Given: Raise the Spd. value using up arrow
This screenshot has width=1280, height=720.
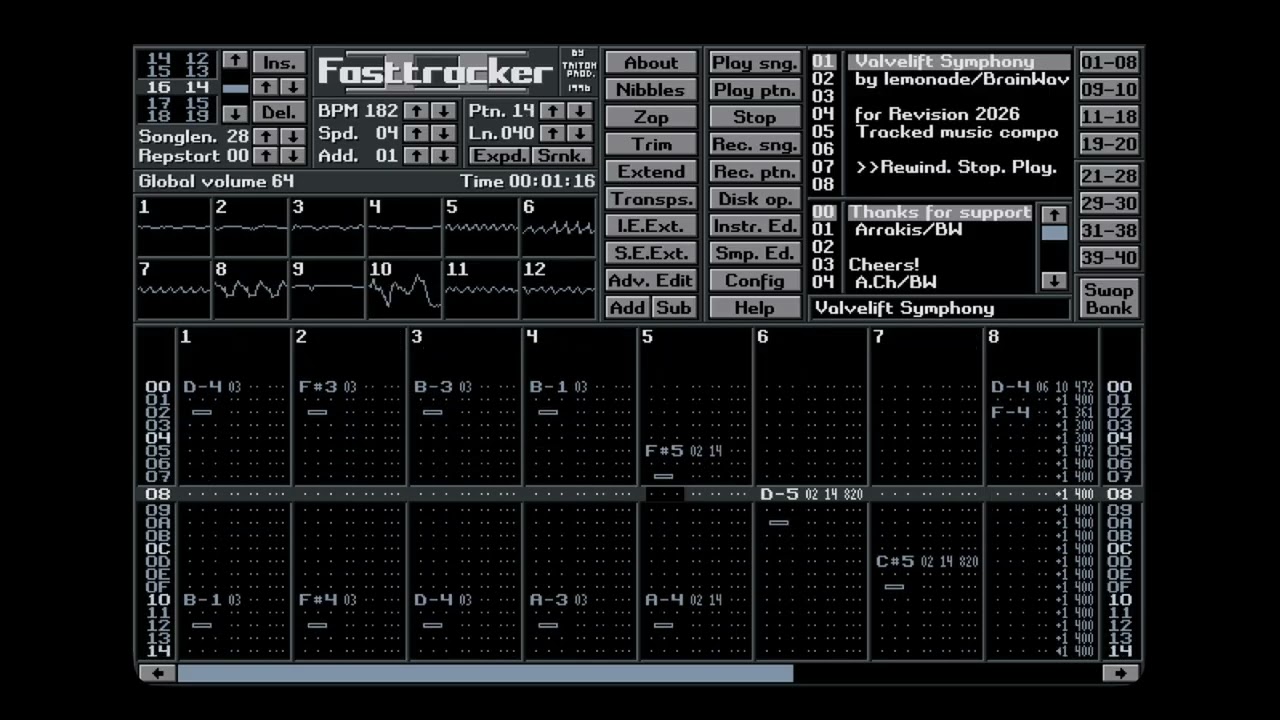Looking at the screenshot, I should pyautogui.click(x=418, y=133).
